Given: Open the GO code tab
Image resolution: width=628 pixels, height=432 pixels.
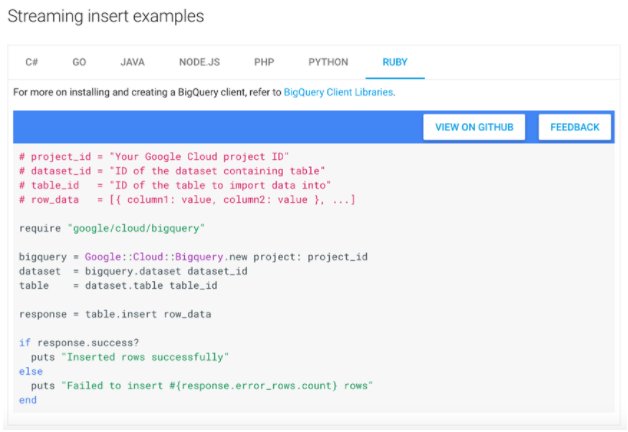Looking at the screenshot, I should point(79,62).
